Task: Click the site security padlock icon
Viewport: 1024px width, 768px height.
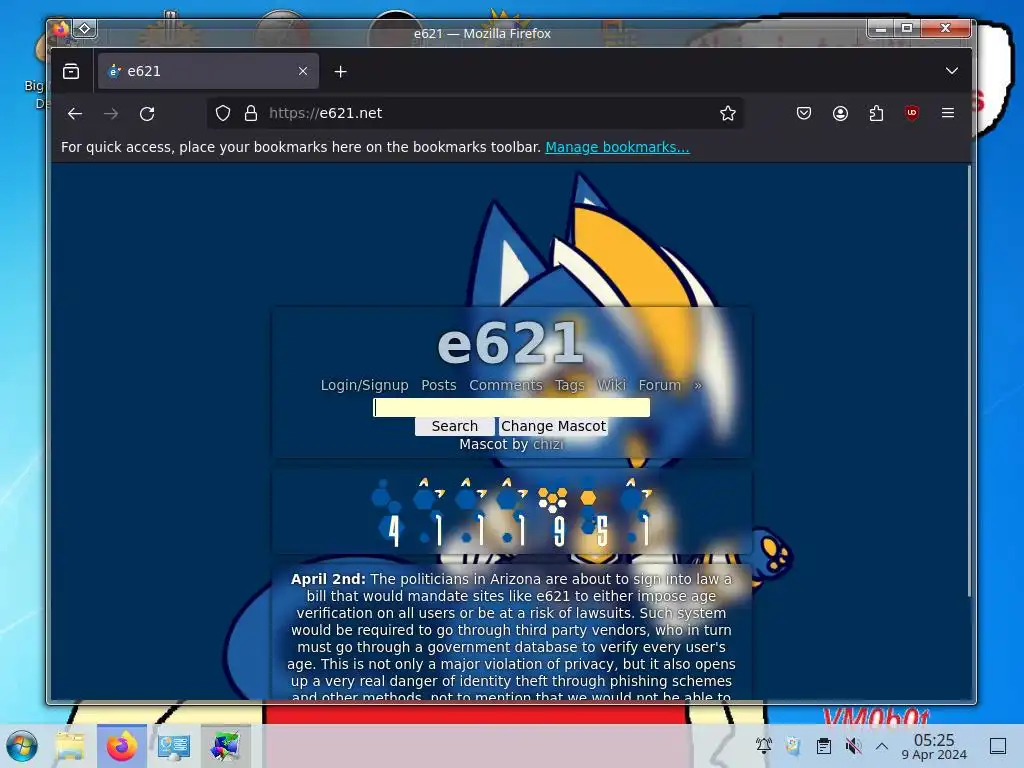Action: point(251,113)
